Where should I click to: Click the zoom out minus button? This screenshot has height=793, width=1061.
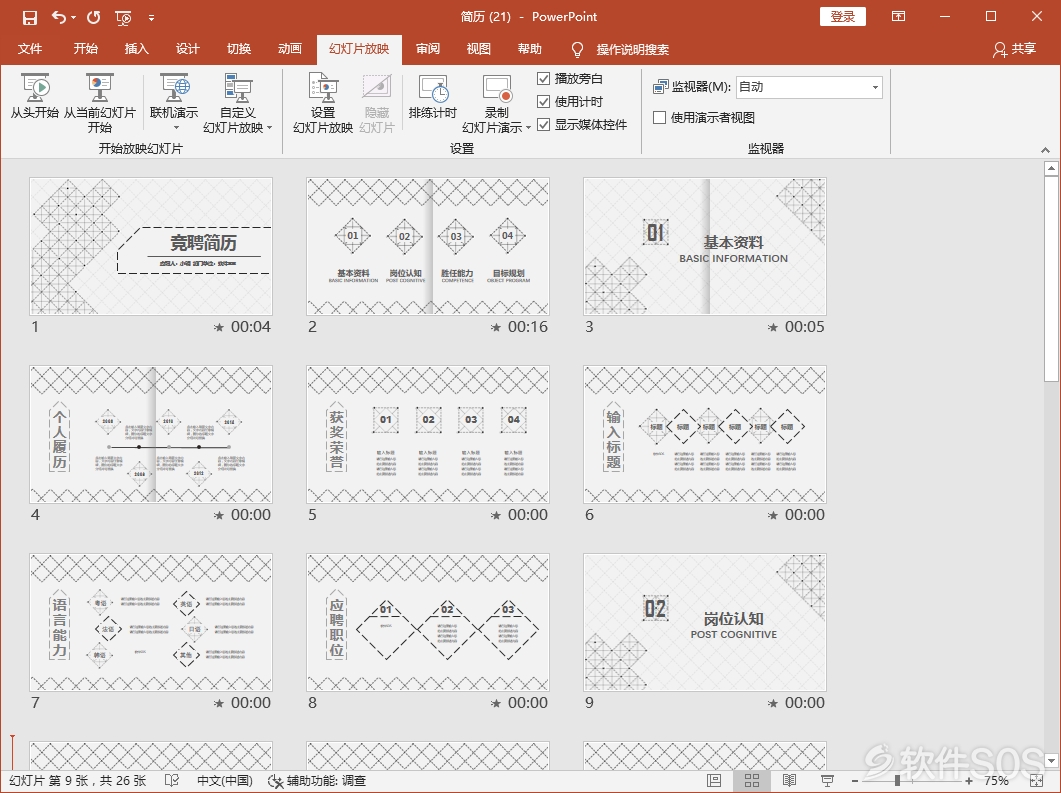tap(855, 781)
